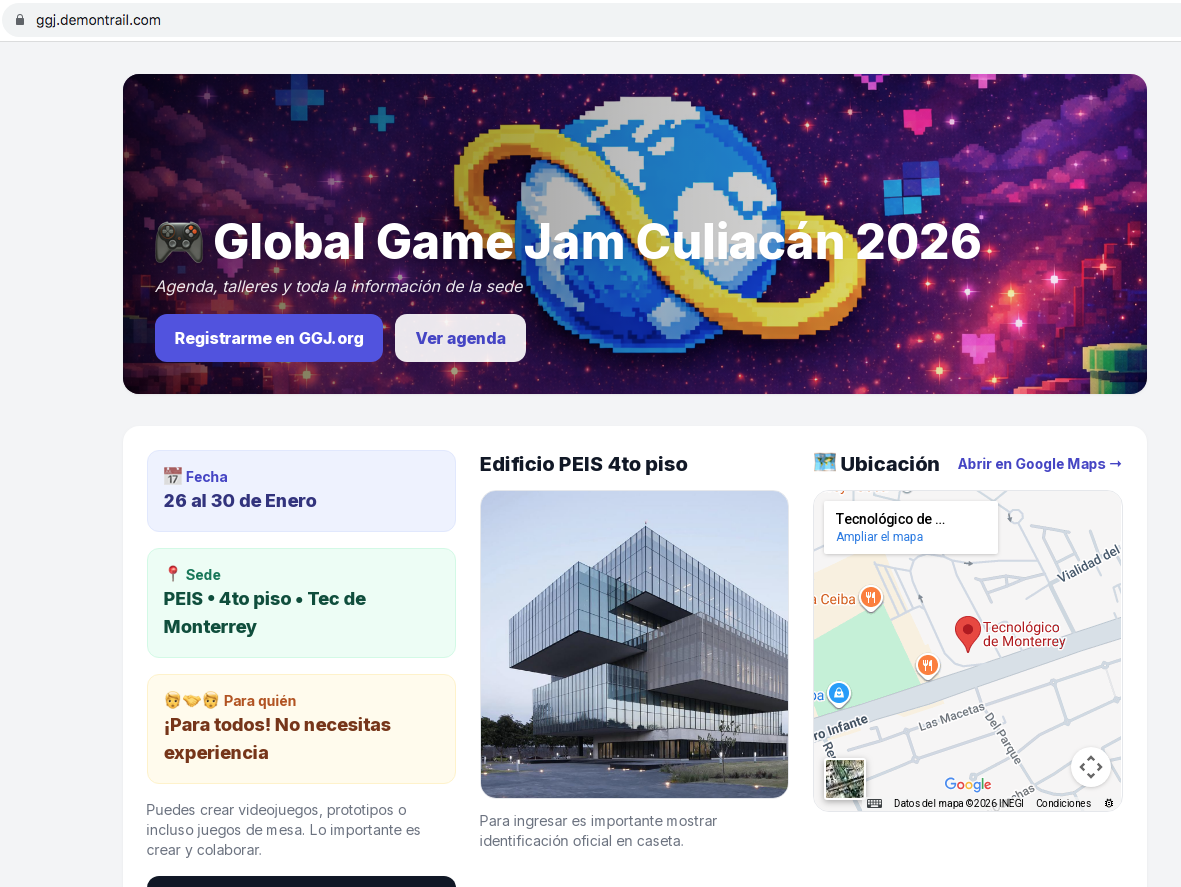Click the bug report icon on map footer

[x=1108, y=803]
